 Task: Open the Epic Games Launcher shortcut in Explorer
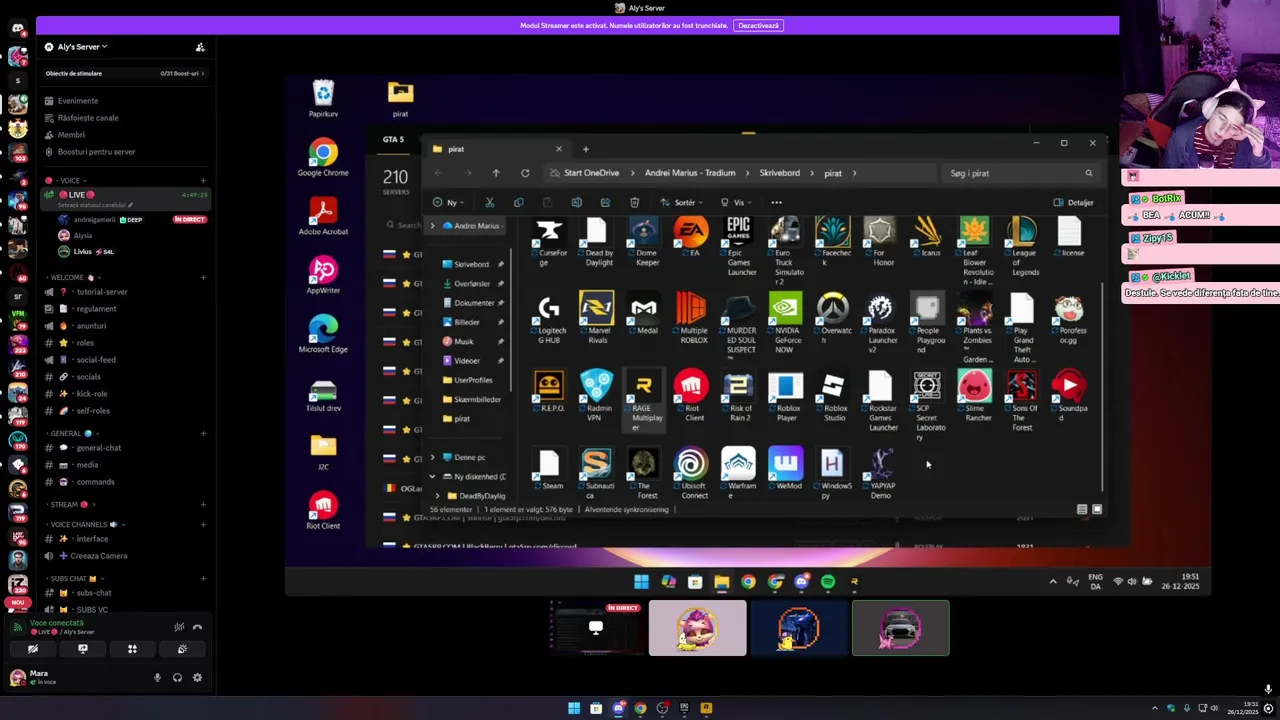(739, 246)
